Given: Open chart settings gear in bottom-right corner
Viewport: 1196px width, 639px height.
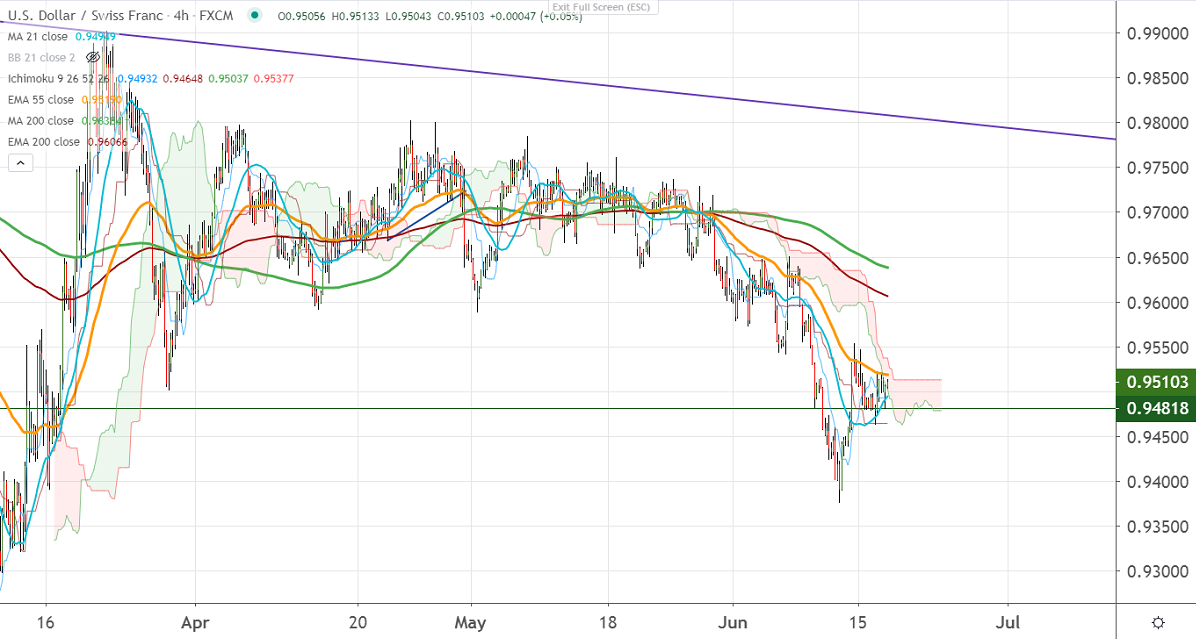Looking at the screenshot, I should [x=1157, y=622].
